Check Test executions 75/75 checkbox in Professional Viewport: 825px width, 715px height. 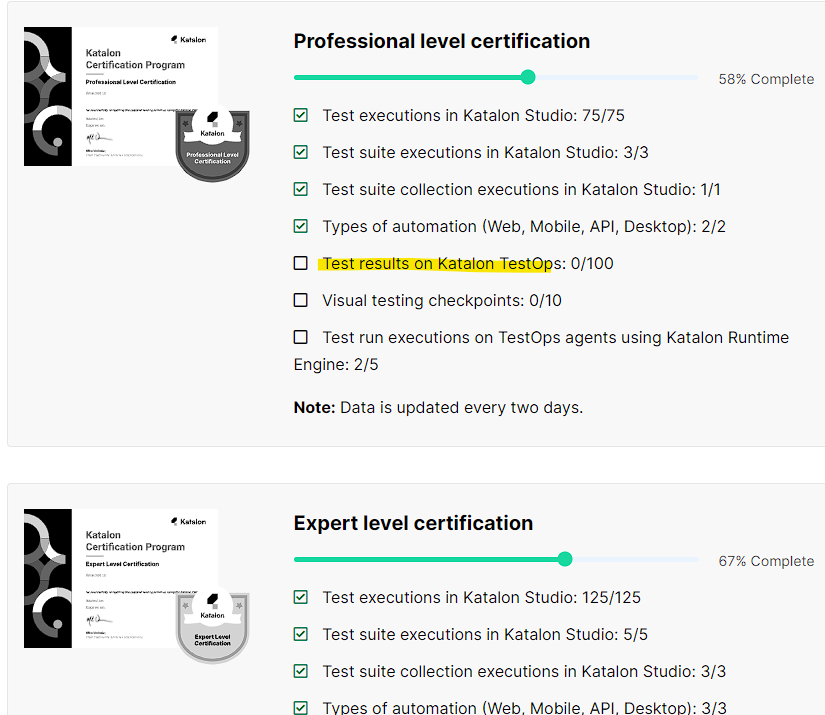pyautogui.click(x=300, y=115)
